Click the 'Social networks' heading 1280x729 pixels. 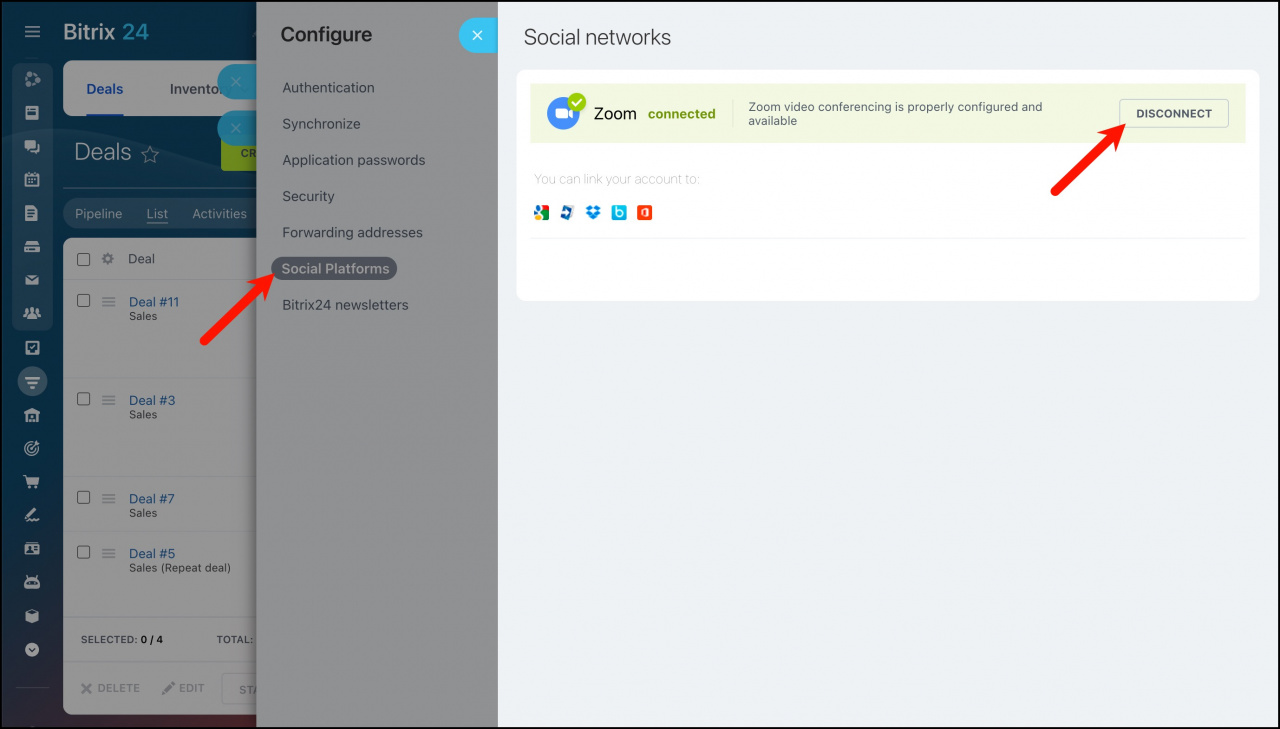point(597,37)
